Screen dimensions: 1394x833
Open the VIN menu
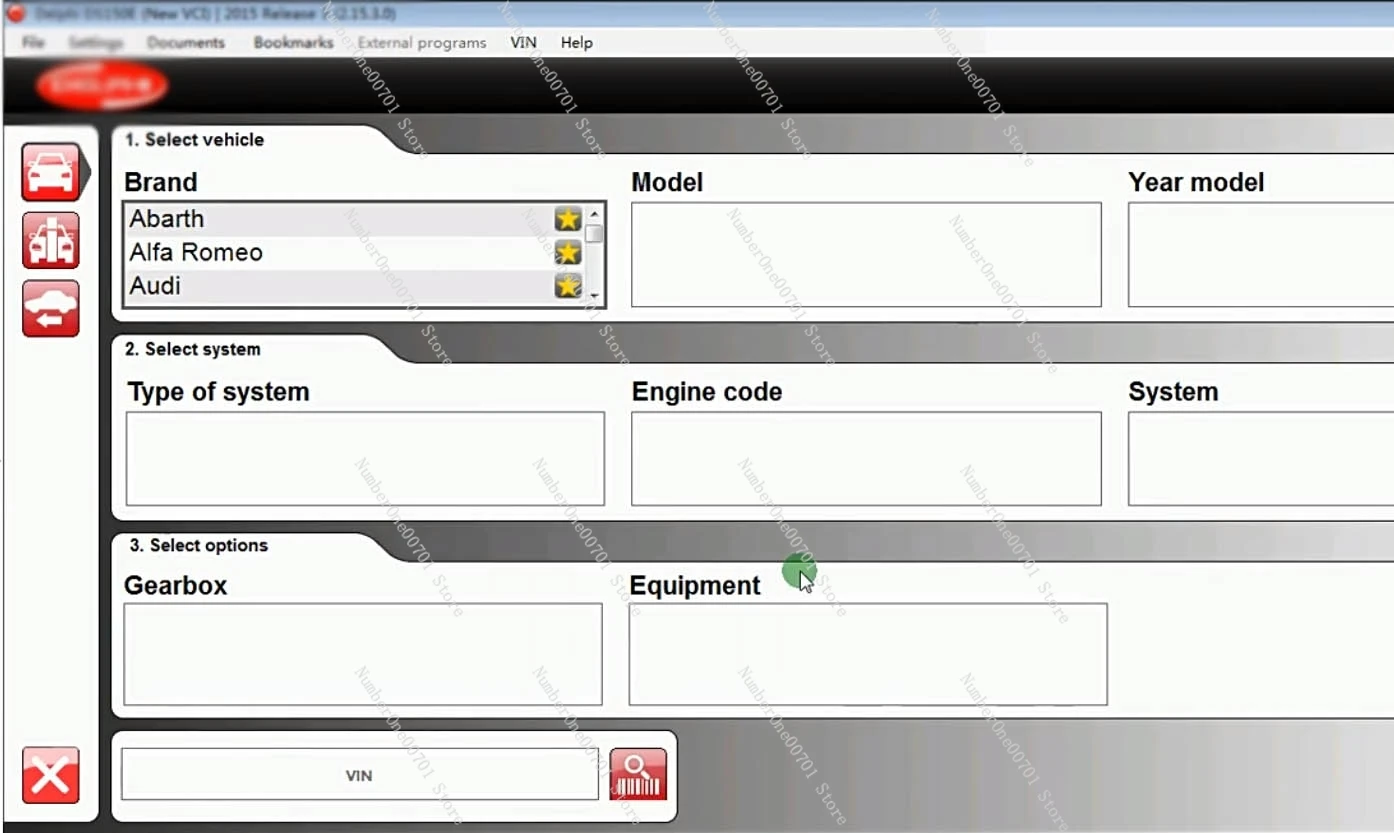click(x=523, y=43)
